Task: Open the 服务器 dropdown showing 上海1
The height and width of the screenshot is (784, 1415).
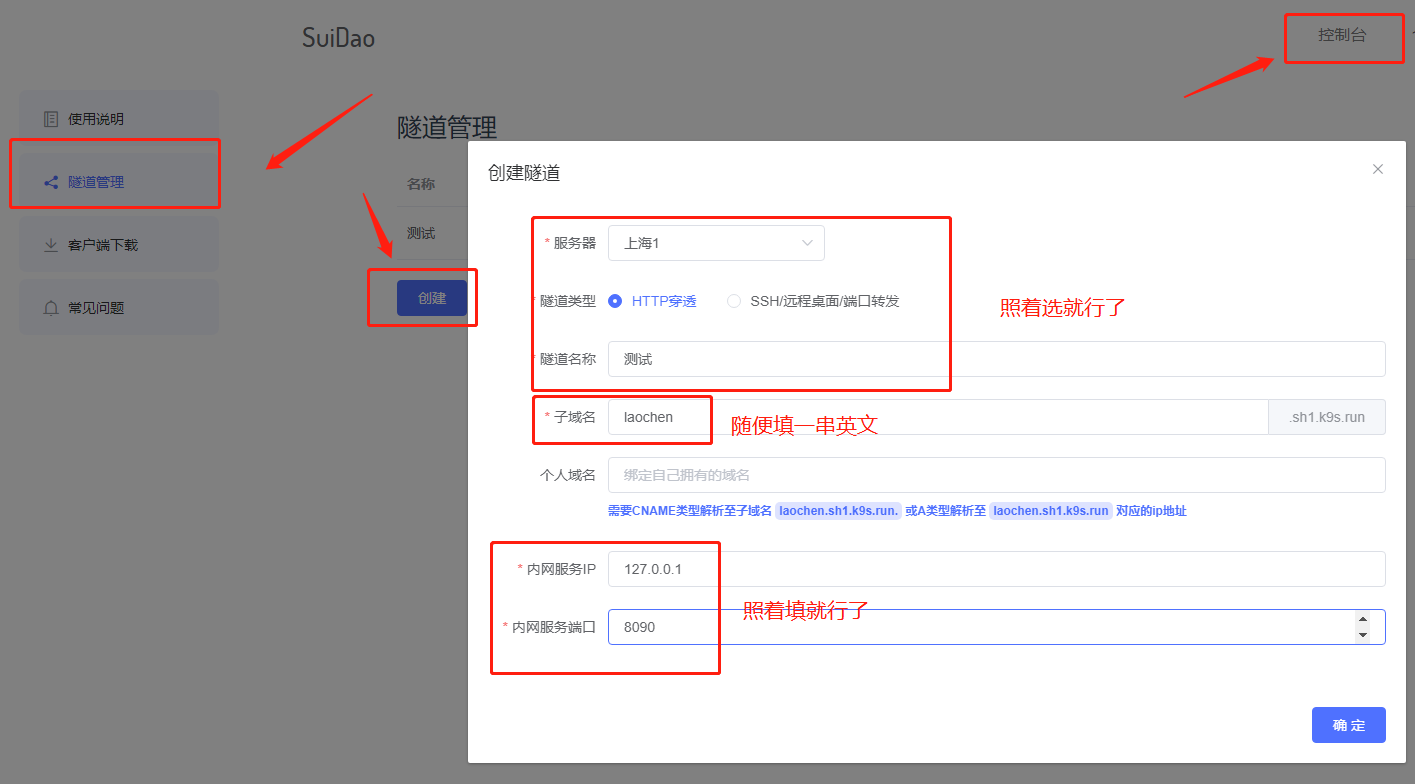Action: [716, 243]
